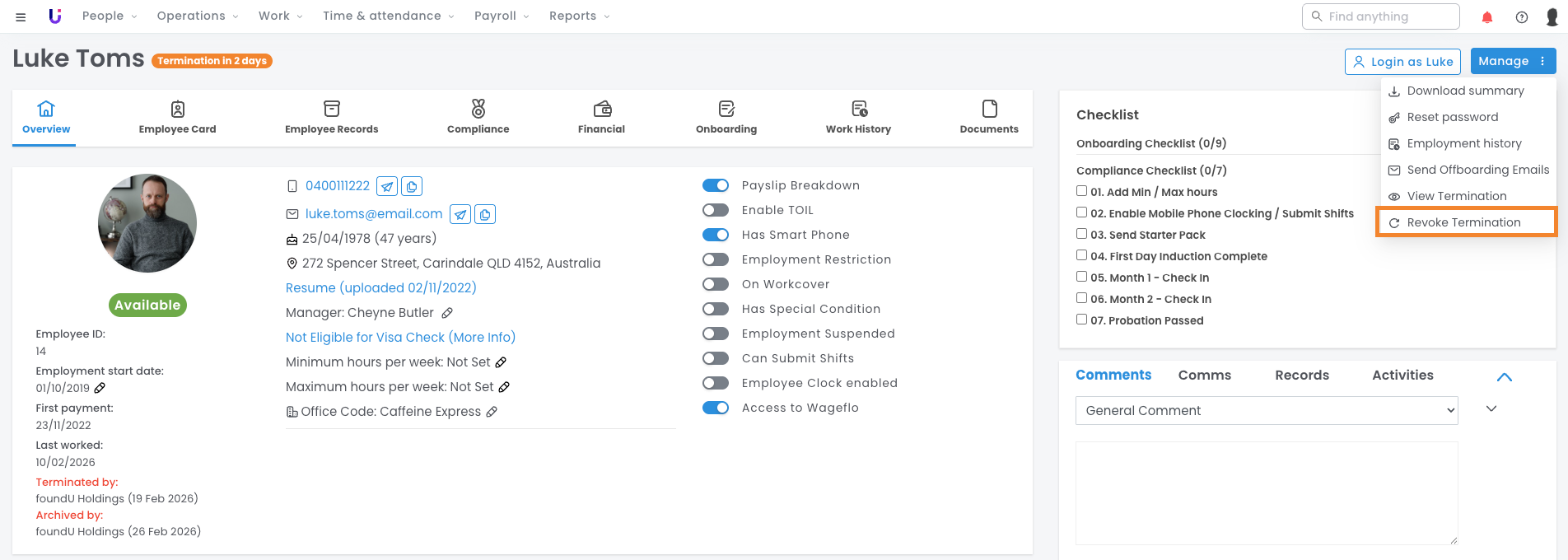1568x560 pixels.
Task: Check '03. Send Starter Pack' checkbox
Action: (x=1082, y=235)
